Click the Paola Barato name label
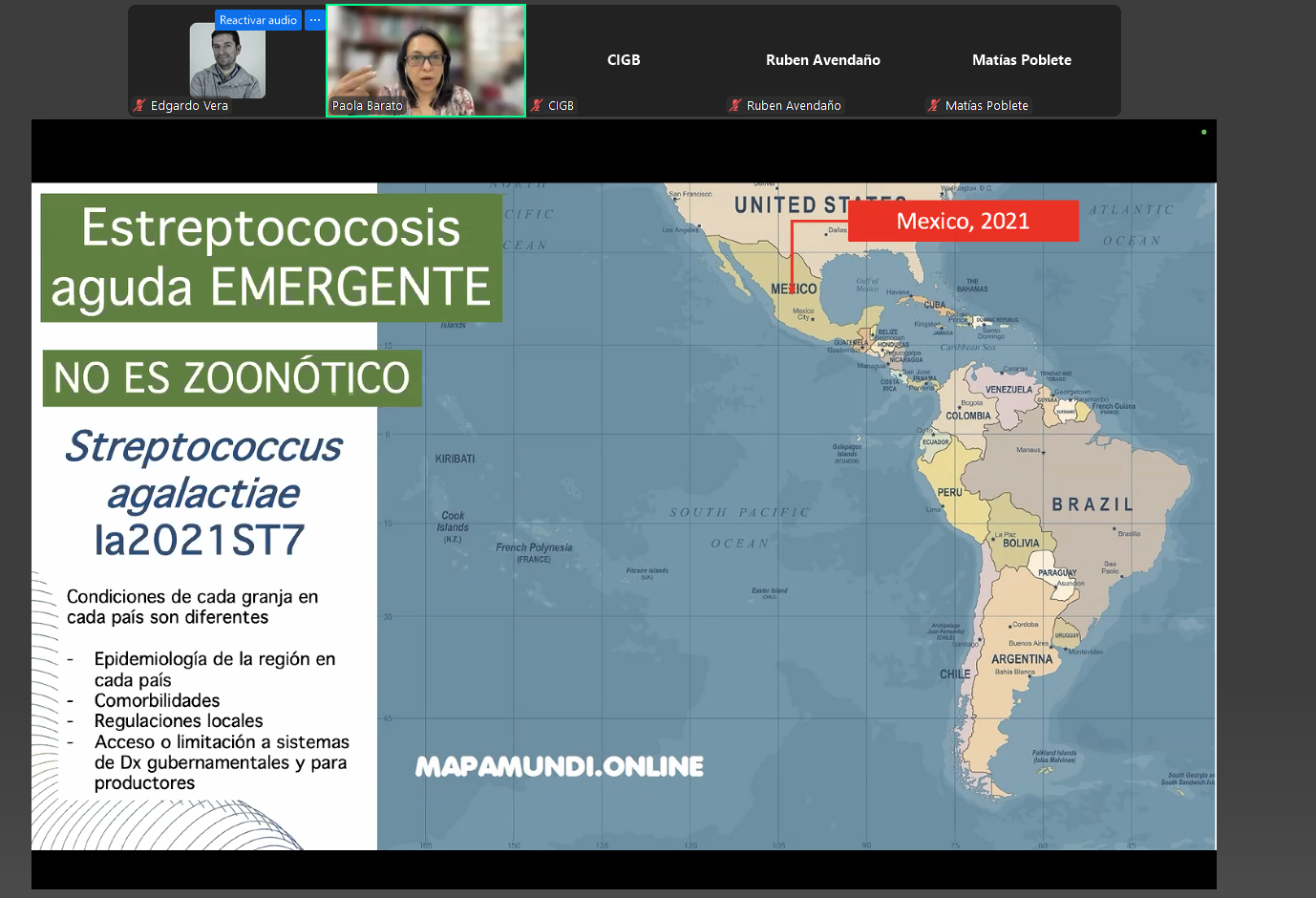The height and width of the screenshot is (898, 1316). coord(368,106)
